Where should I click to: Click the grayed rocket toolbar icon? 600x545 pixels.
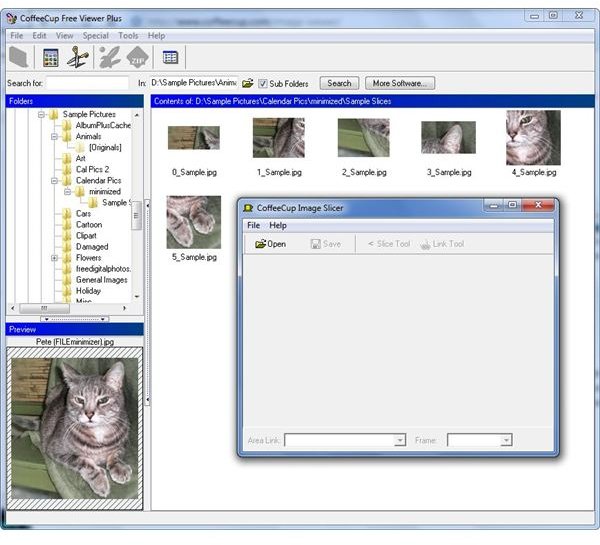(109, 57)
